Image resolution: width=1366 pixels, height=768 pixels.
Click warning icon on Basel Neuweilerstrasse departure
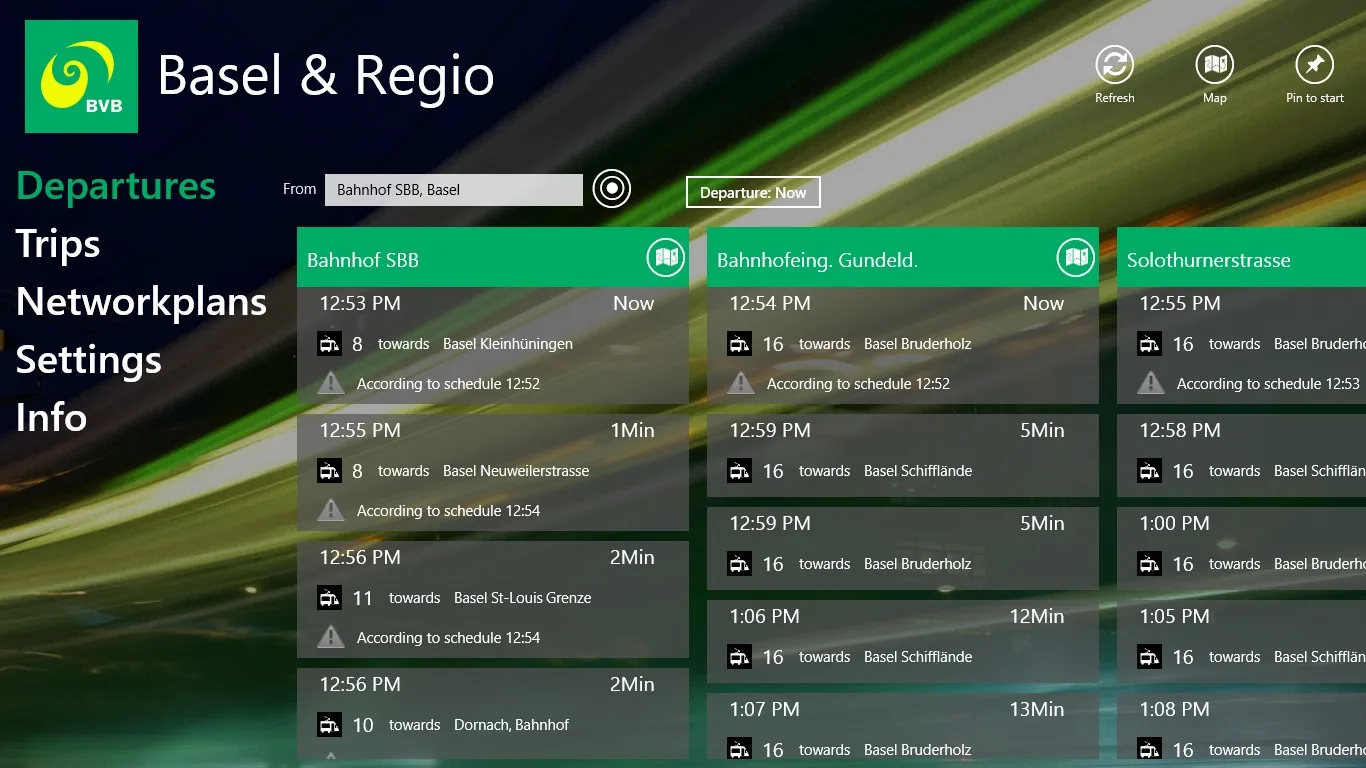tap(331, 510)
